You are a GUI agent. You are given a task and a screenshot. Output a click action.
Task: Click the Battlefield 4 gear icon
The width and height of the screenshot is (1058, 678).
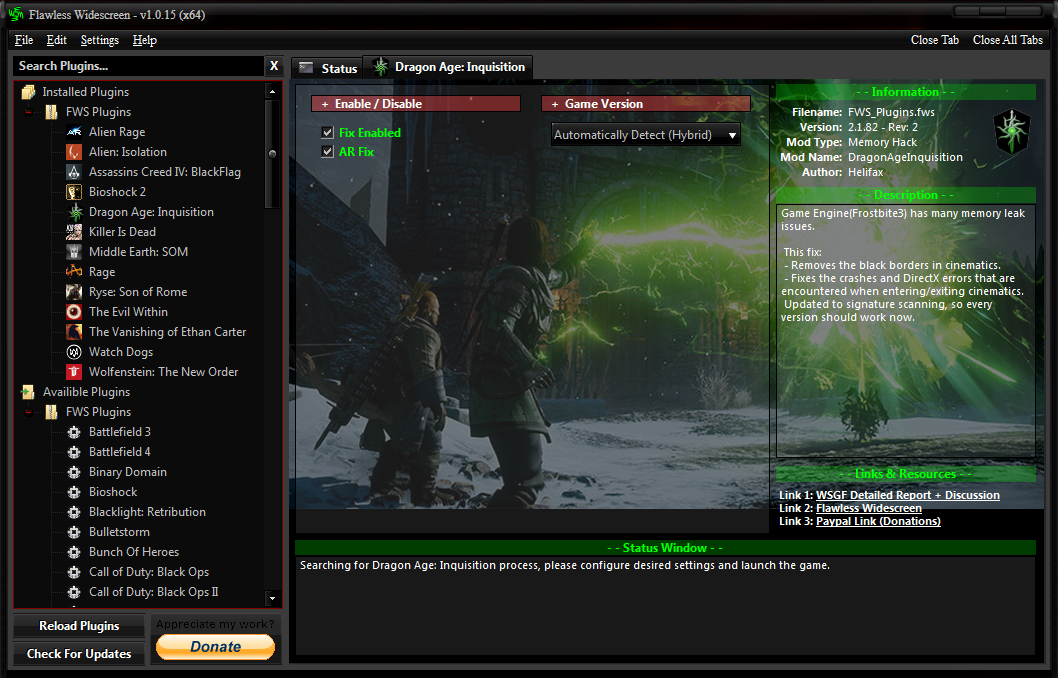click(x=74, y=452)
